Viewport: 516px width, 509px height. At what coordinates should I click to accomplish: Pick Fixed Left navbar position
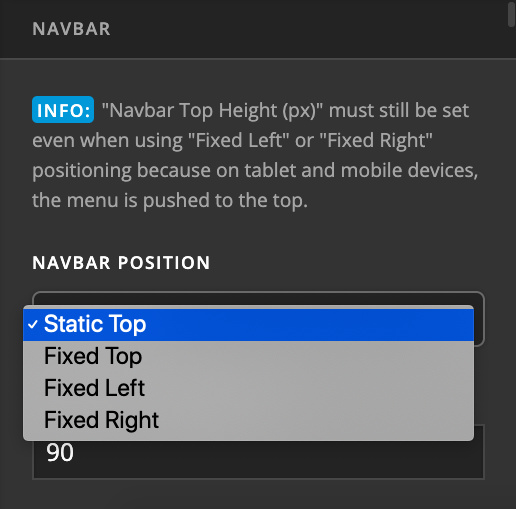click(x=248, y=388)
